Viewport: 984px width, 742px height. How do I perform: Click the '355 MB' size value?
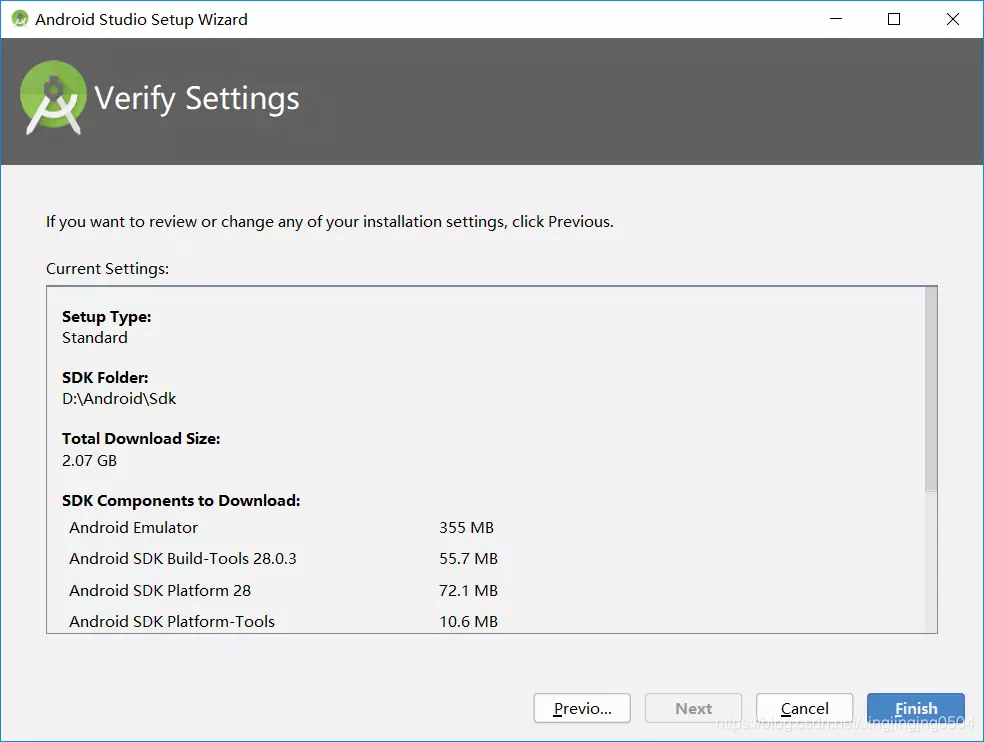[x=466, y=527]
